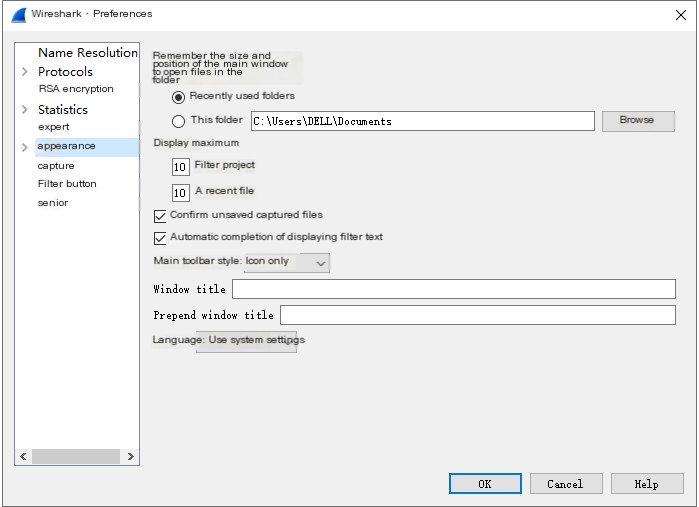The image size is (699, 507).
Task: Open Filter button preferences
Action: coord(67,184)
